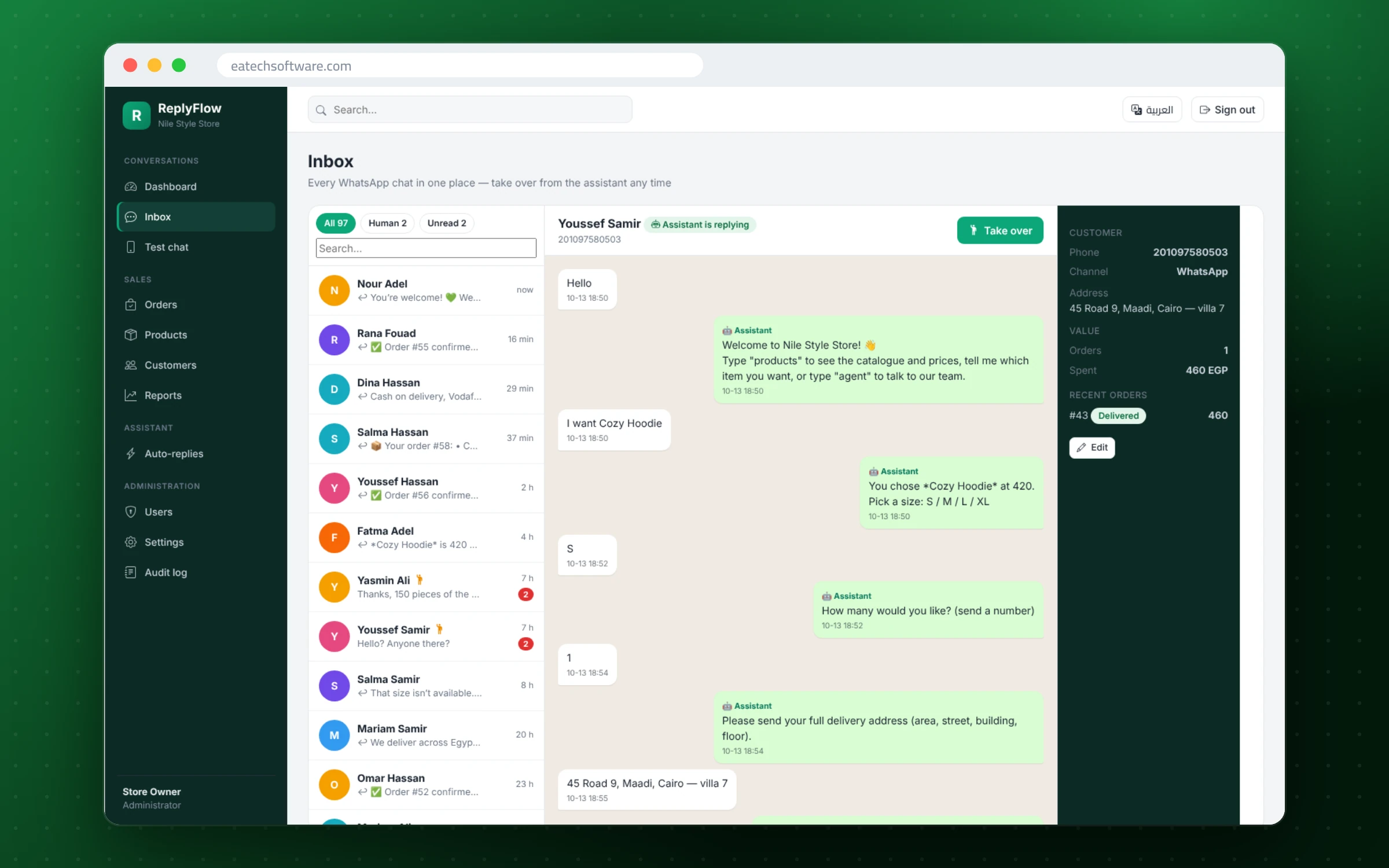The image size is (1389, 868).
Task: Click the top Search field
Action: 470,109
